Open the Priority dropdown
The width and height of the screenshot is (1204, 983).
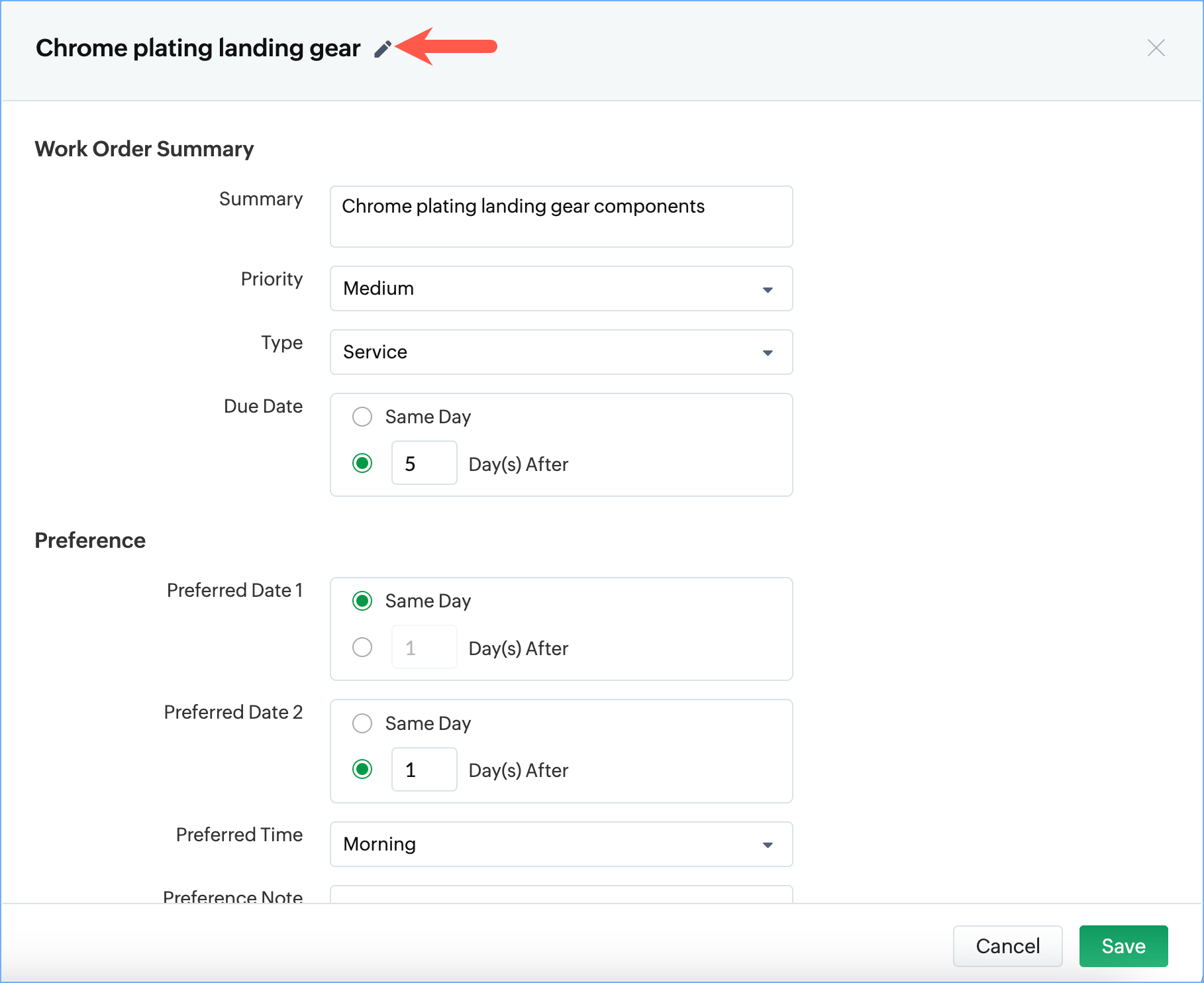[x=561, y=289]
